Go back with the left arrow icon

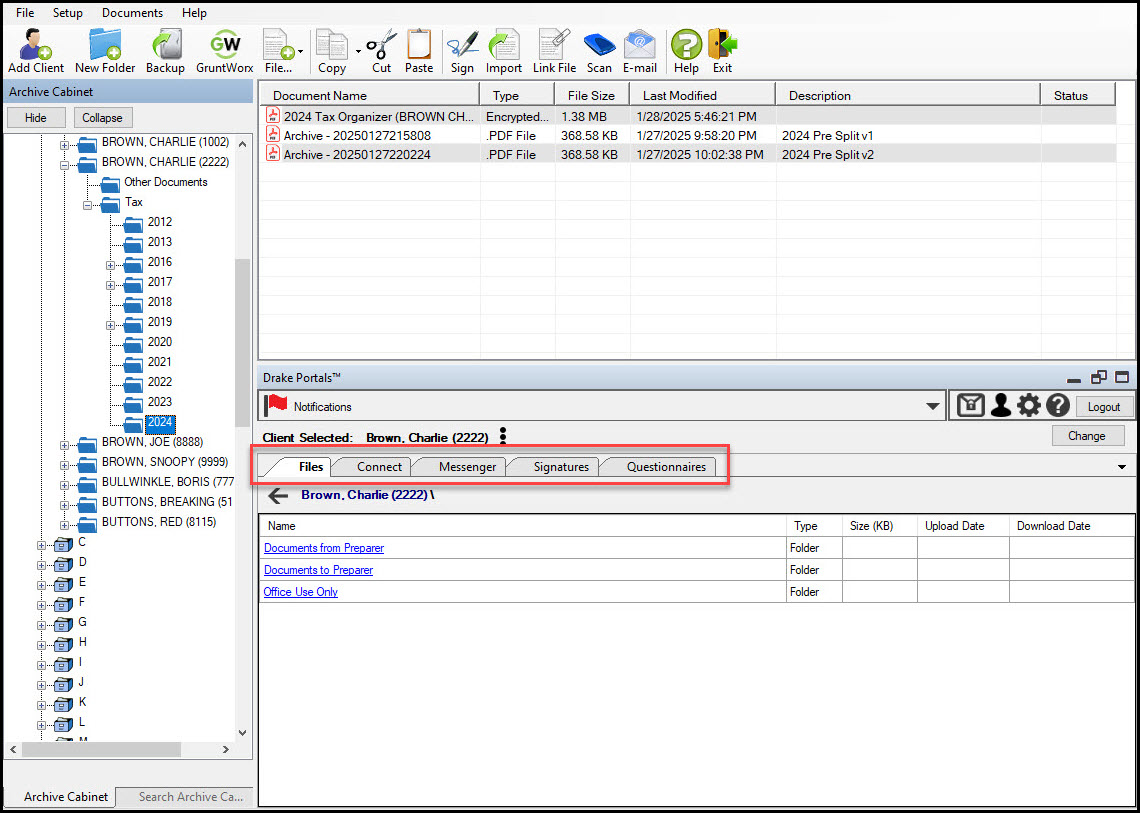point(278,496)
